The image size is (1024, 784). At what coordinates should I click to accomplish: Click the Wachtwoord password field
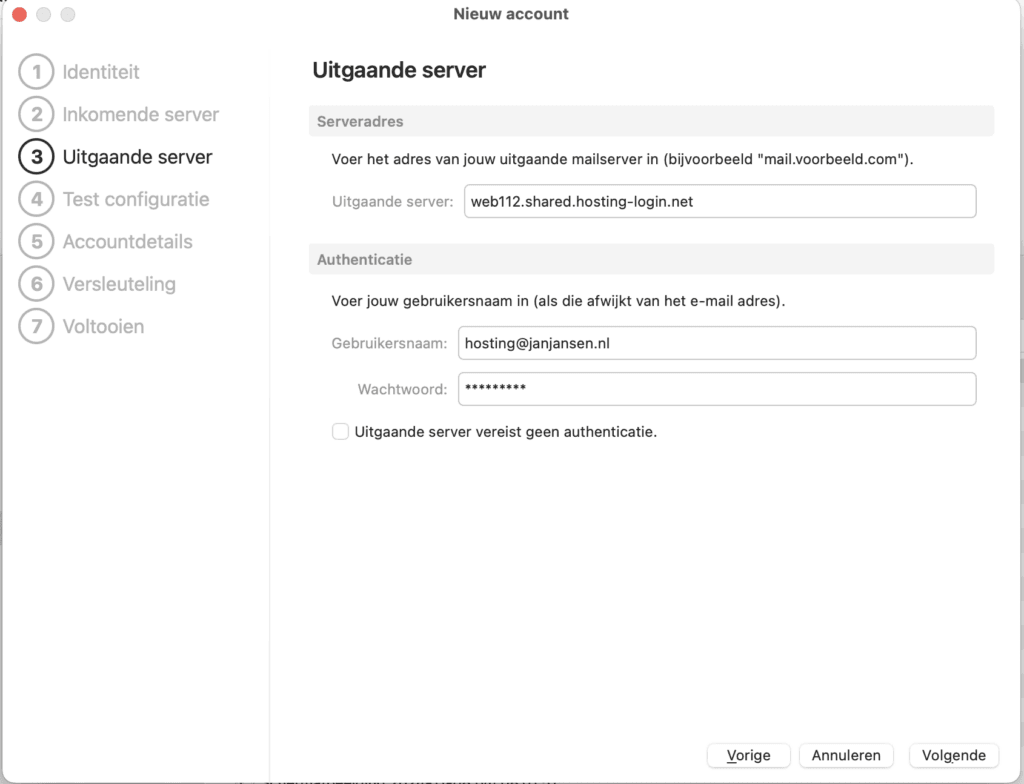(716, 389)
